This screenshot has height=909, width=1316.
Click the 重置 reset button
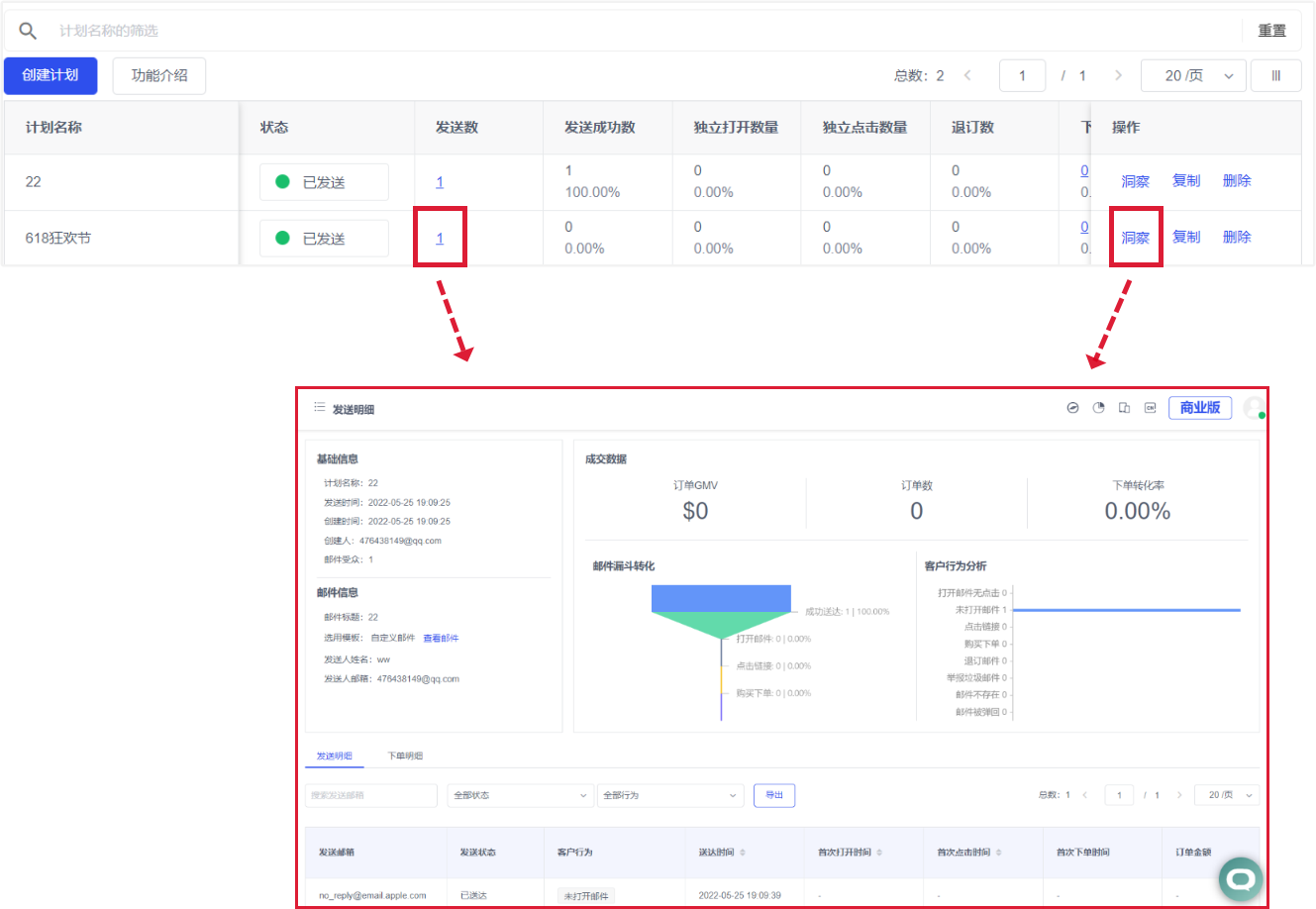[1272, 31]
